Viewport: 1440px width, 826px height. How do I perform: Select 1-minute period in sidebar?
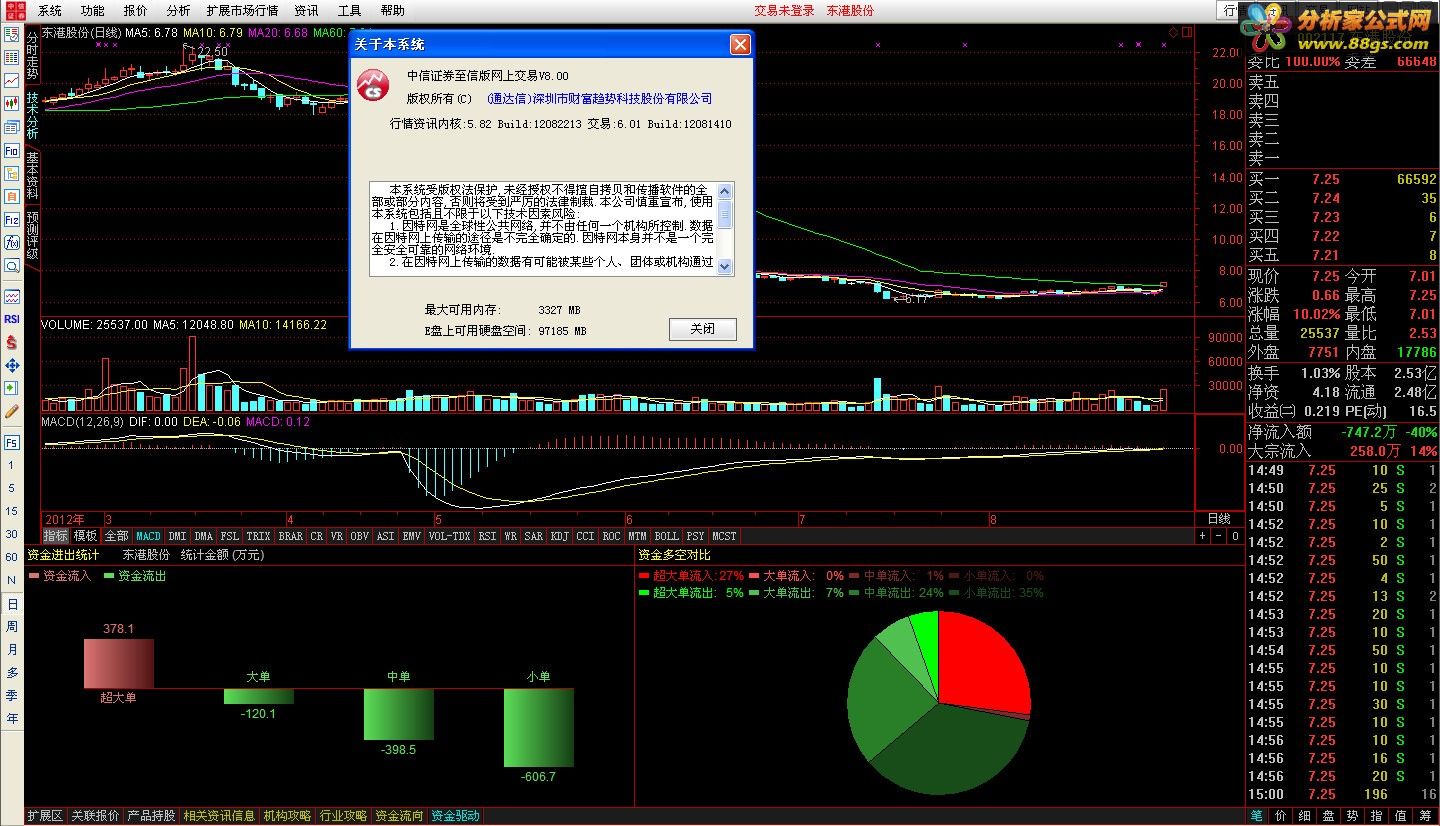[12, 466]
